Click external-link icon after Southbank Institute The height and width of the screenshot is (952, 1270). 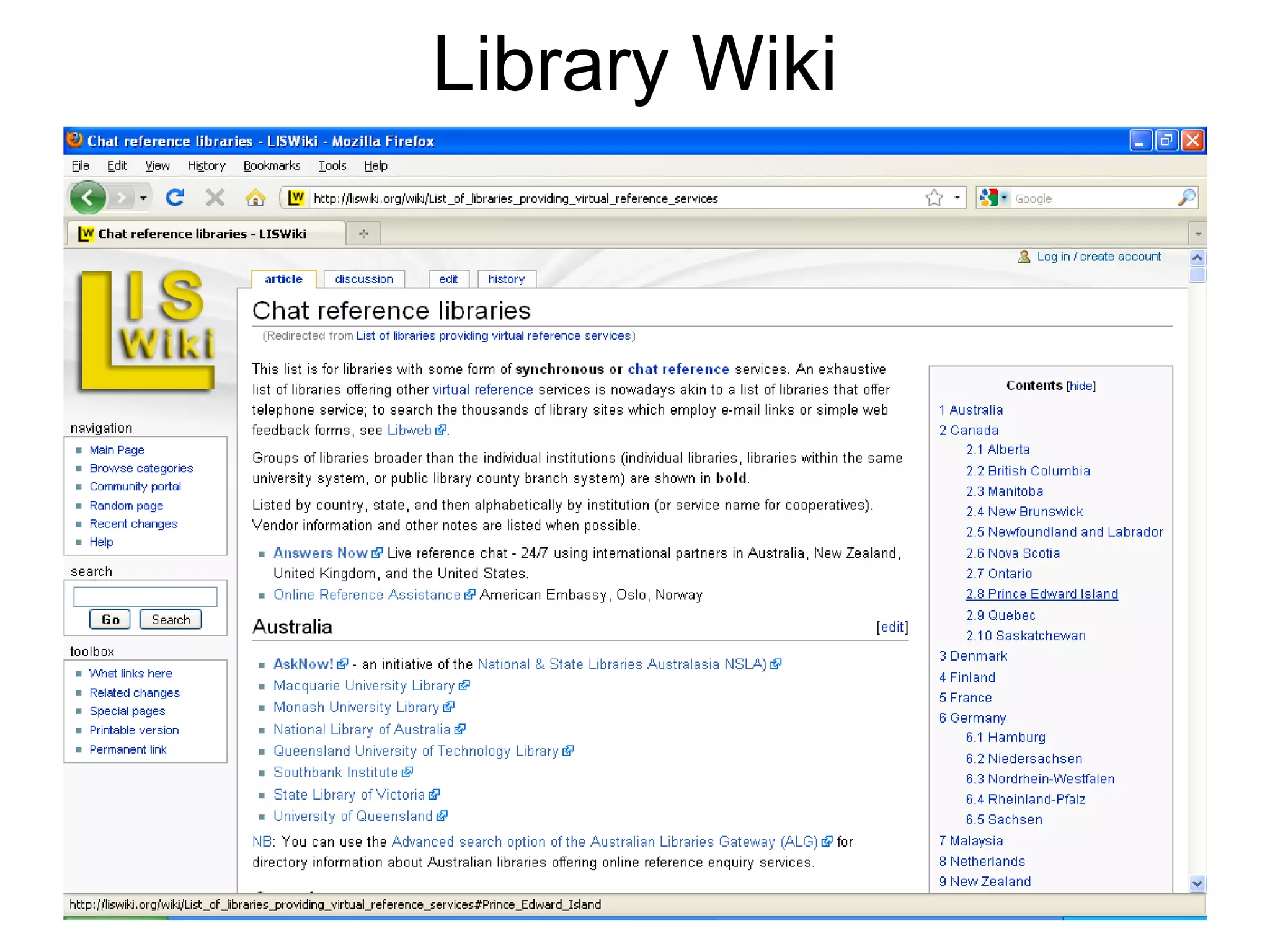[407, 772]
